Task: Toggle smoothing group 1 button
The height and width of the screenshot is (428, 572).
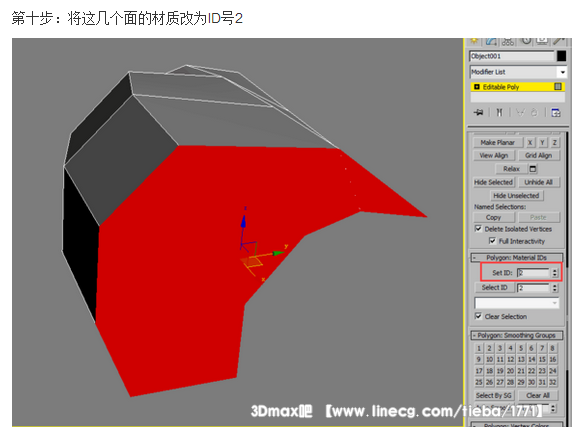Action: 479,348
